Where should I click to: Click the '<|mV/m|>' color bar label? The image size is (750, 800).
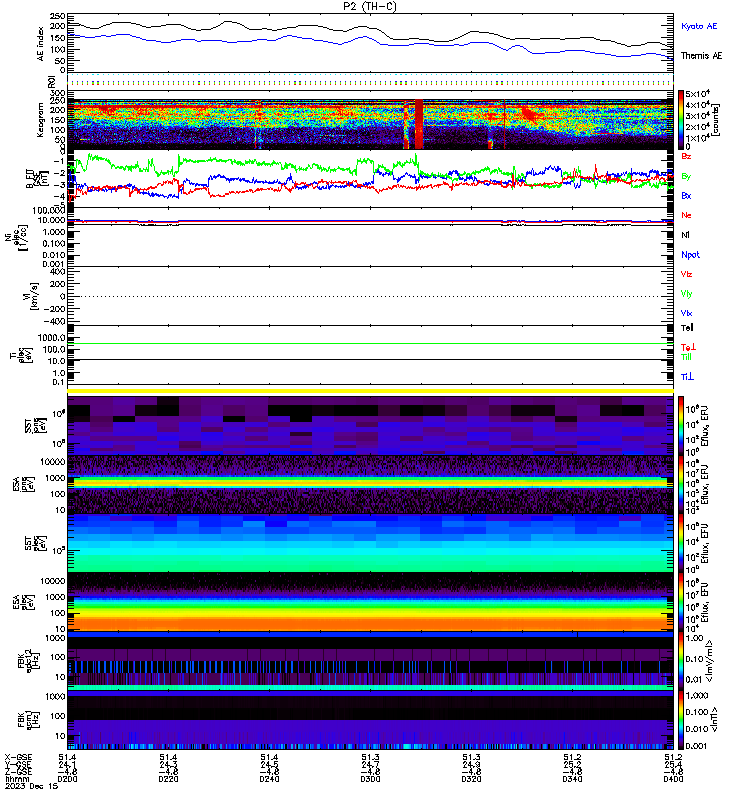pos(710,661)
